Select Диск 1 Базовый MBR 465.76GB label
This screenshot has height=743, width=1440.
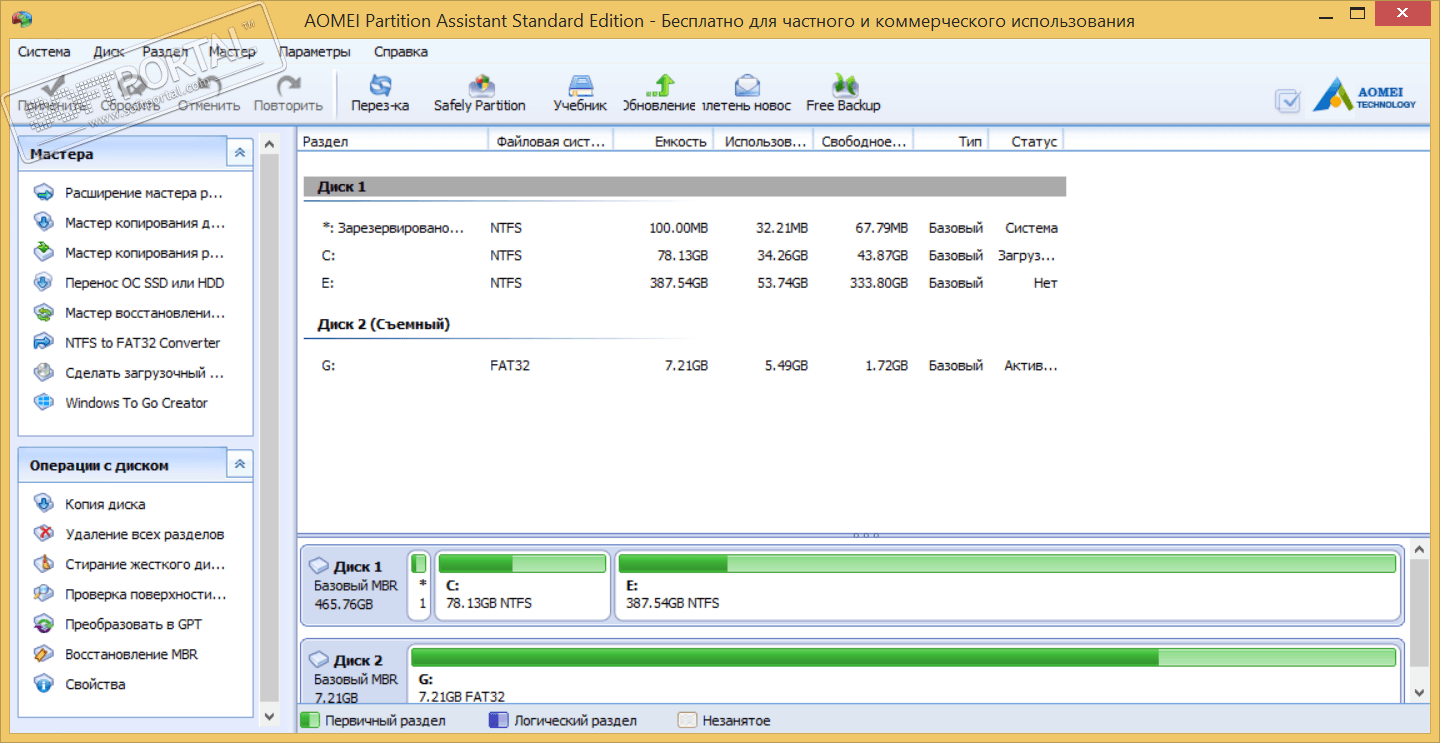(x=354, y=585)
